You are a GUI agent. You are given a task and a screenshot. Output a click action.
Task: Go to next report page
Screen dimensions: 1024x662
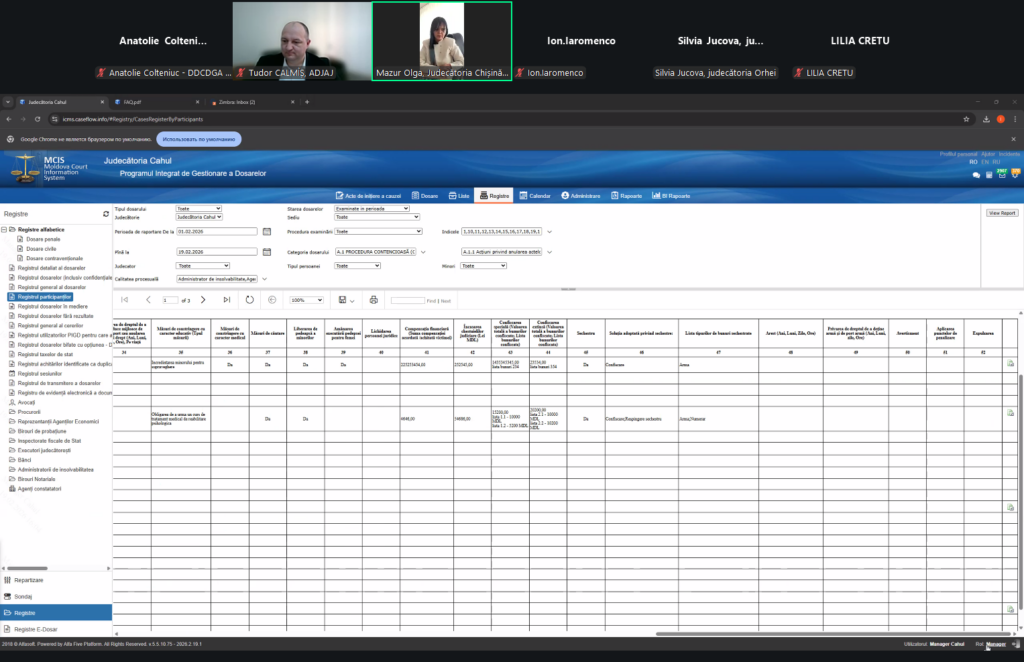click(x=203, y=300)
